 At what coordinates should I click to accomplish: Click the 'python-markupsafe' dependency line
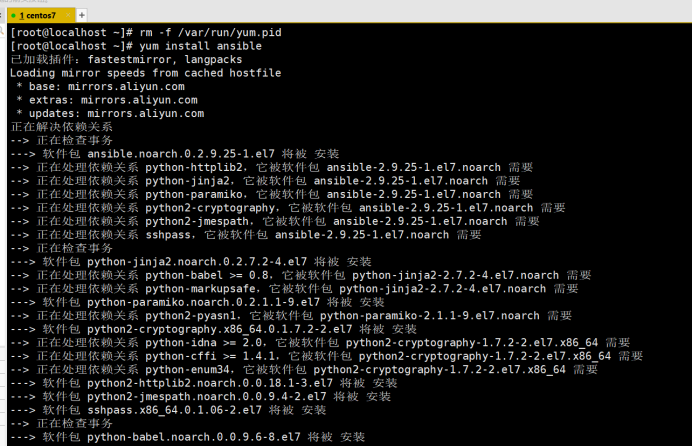point(294,289)
